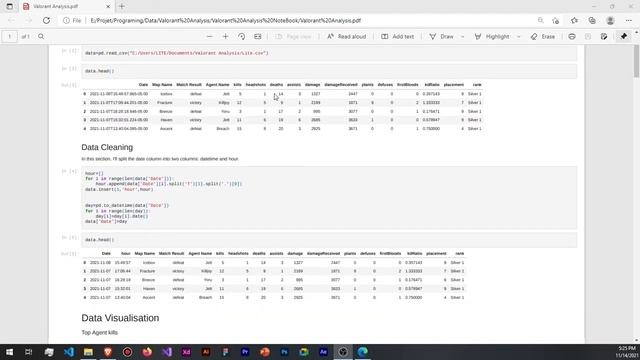
Task: Click the Data Cleaning heading
Action: (x=107, y=147)
